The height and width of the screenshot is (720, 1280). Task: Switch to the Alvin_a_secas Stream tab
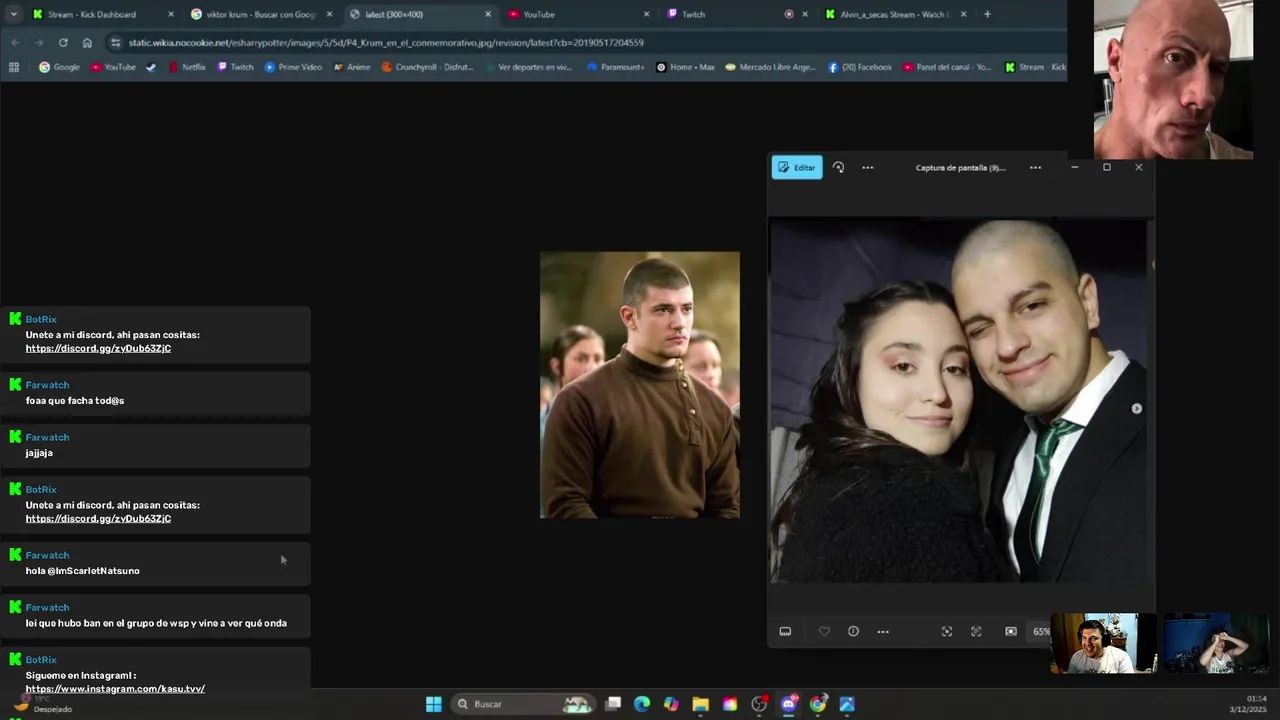pyautogui.click(x=894, y=14)
